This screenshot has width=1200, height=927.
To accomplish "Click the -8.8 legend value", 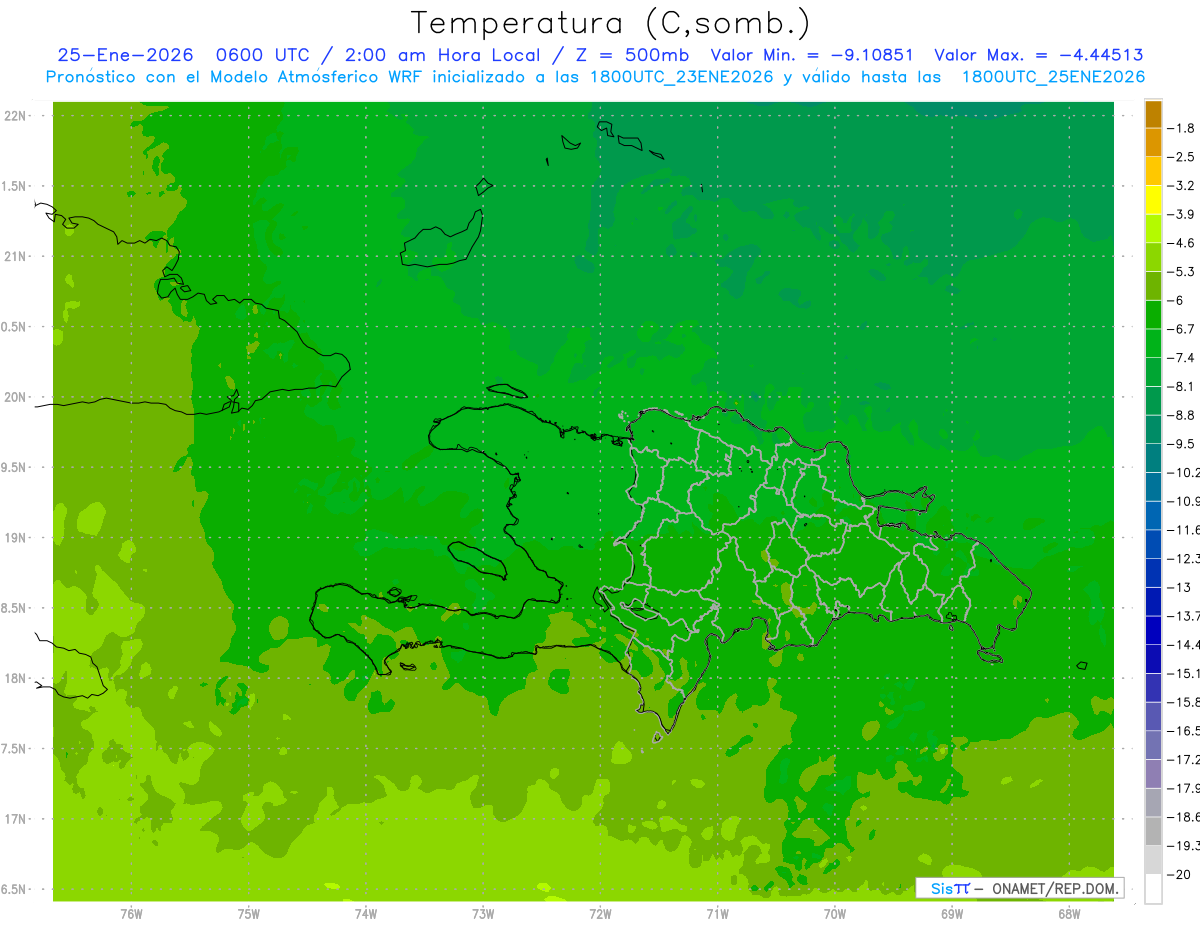I will tap(1181, 415).
